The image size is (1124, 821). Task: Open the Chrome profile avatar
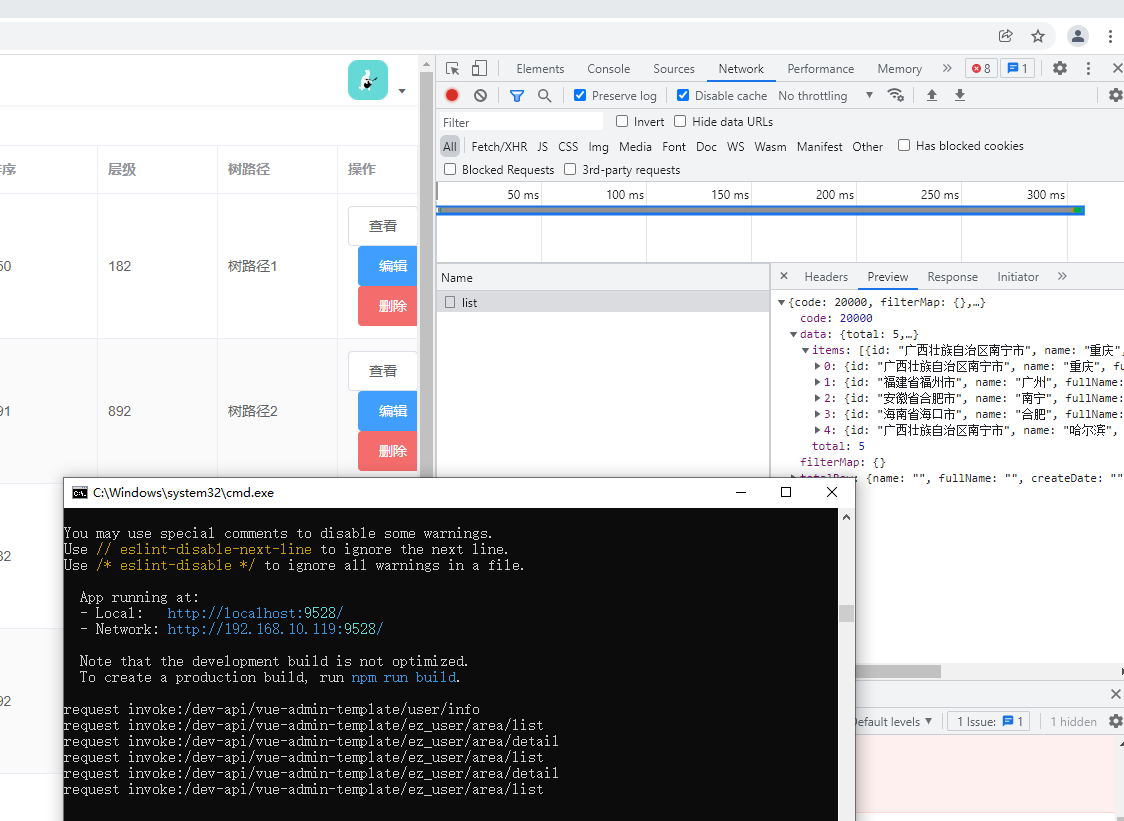[1078, 36]
